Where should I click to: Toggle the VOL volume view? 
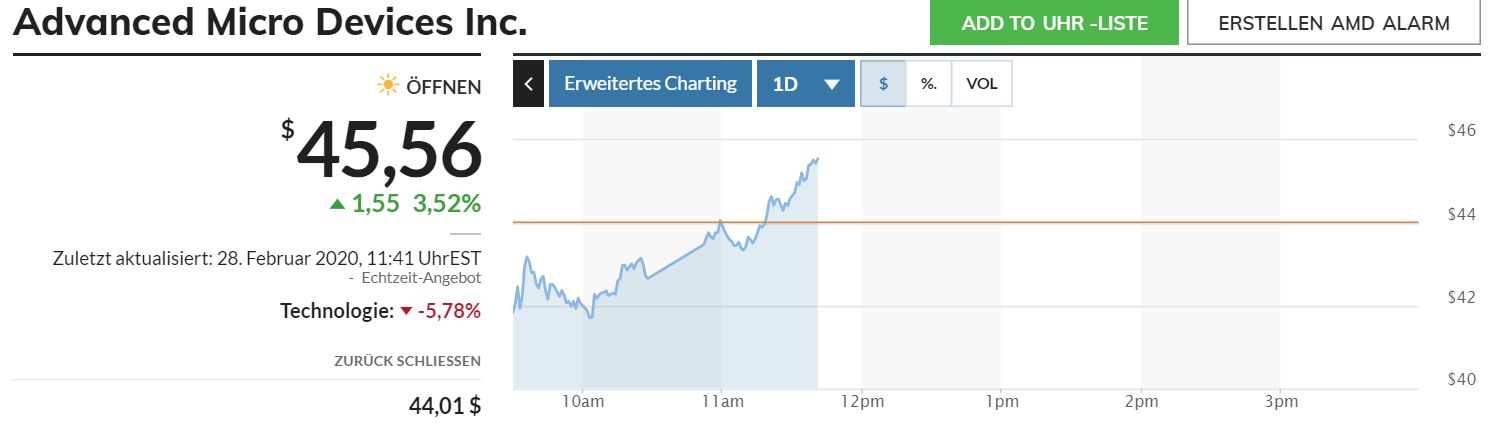(x=981, y=84)
